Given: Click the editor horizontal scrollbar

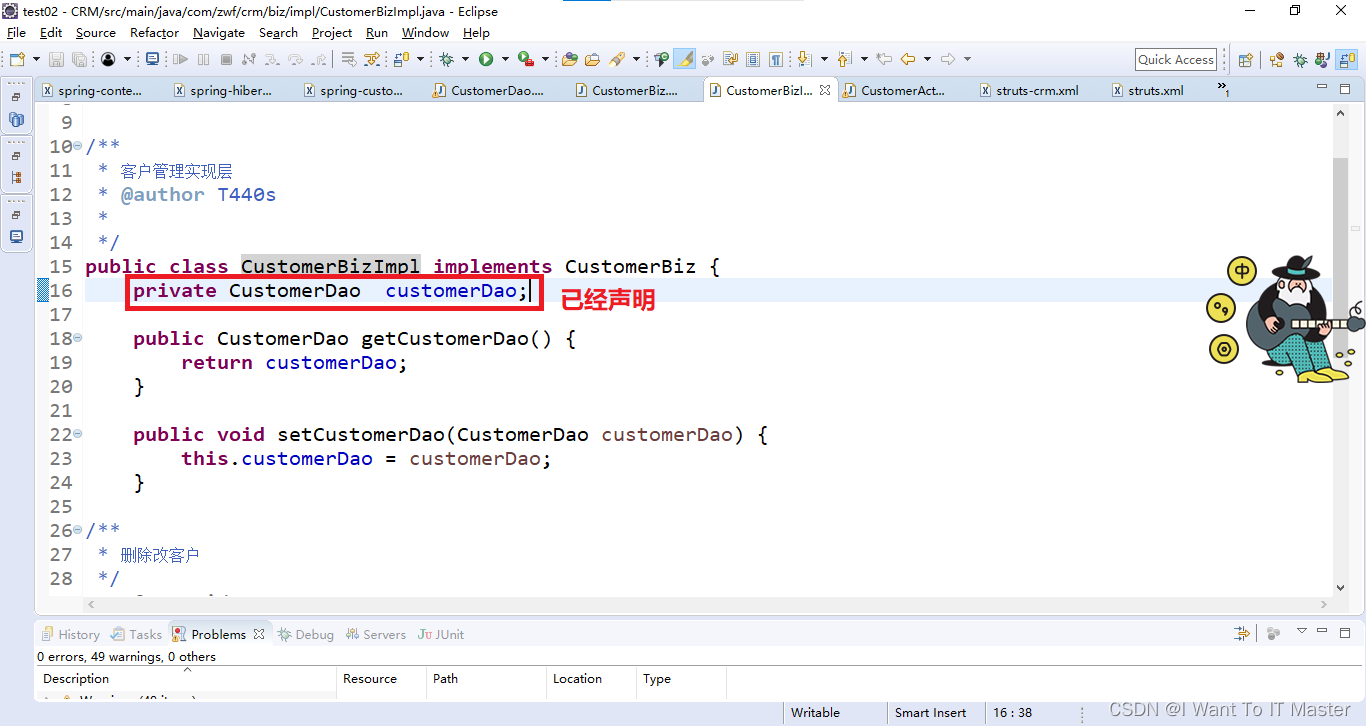Looking at the screenshot, I should coord(707,604).
